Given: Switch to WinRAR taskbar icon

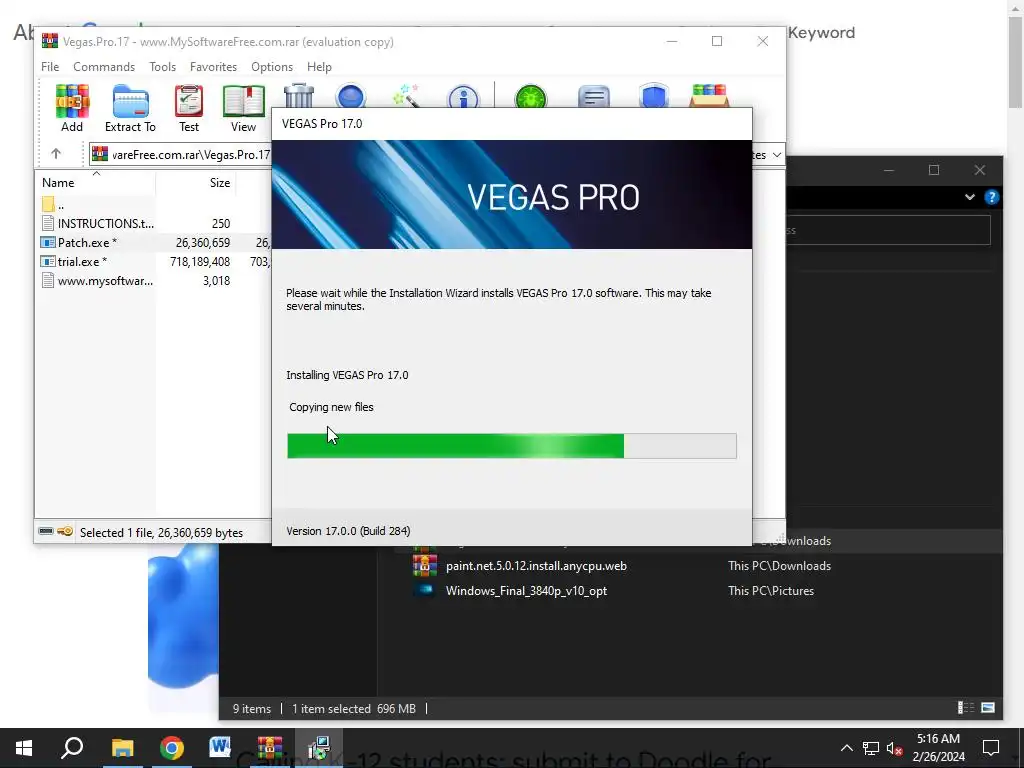Looking at the screenshot, I should pos(269,748).
